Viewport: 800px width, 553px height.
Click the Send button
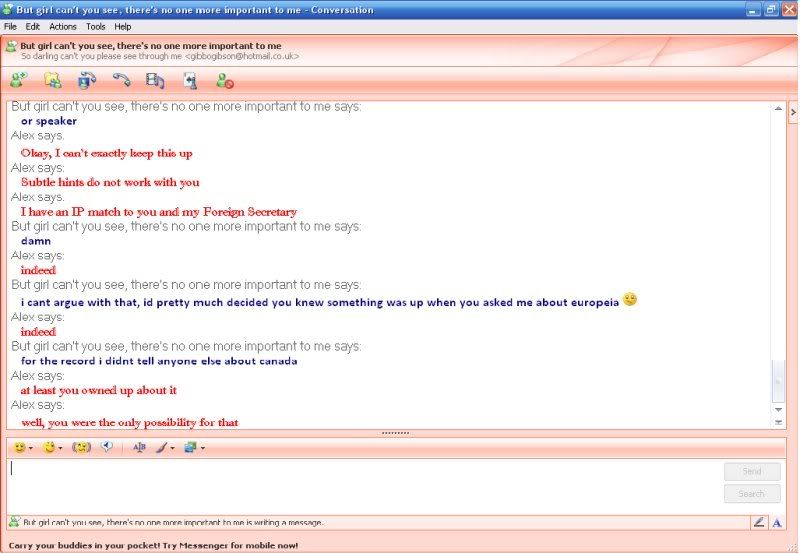pyautogui.click(x=751, y=471)
